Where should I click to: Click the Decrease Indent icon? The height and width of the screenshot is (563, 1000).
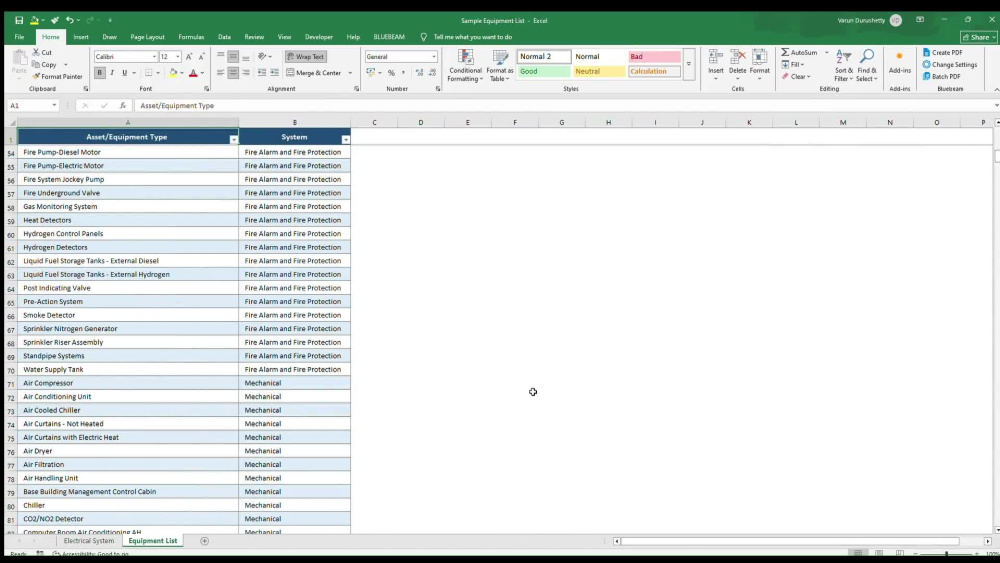pyautogui.click(x=261, y=73)
